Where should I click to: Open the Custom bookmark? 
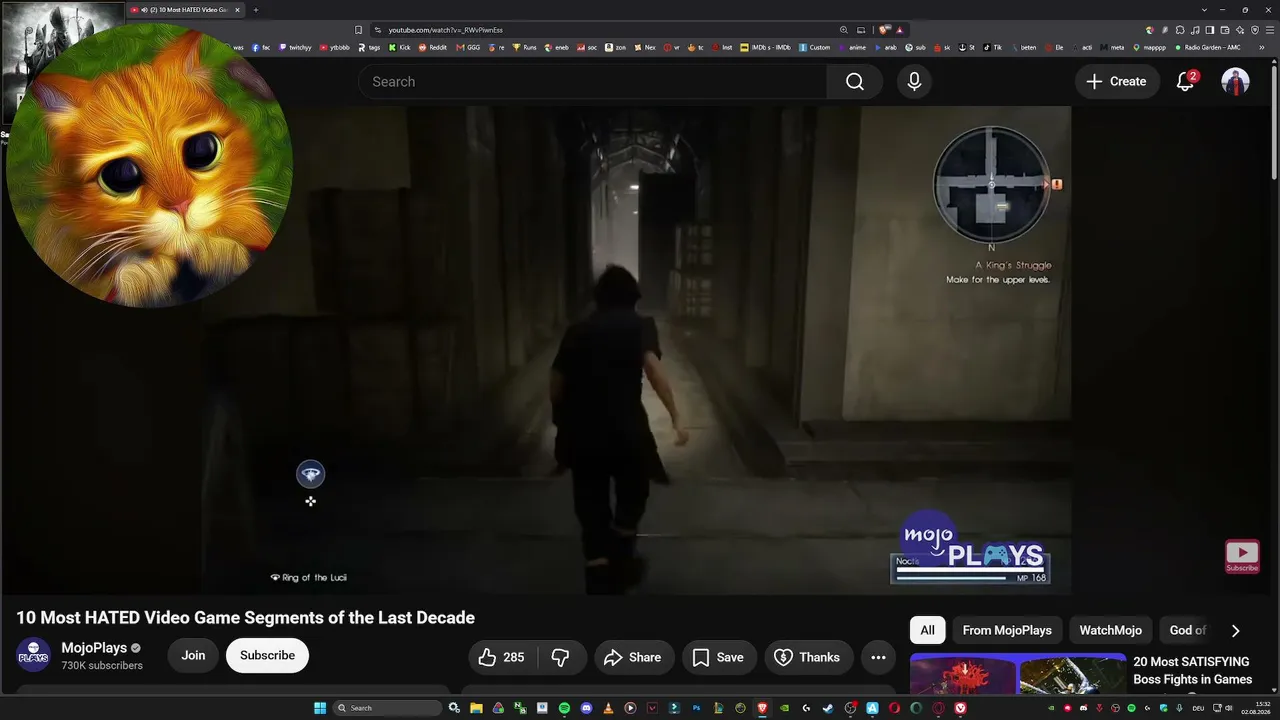(815, 47)
